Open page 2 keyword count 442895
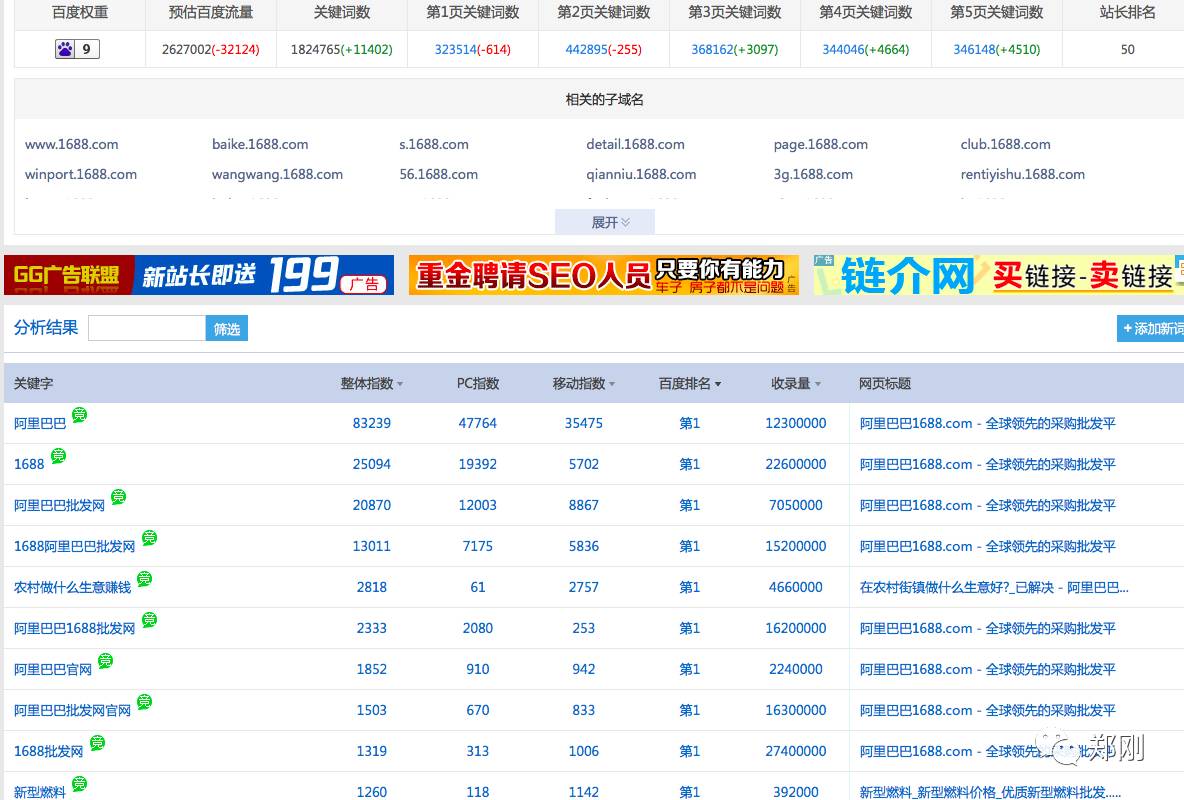Viewport: 1184px width, 800px height. pos(587,49)
